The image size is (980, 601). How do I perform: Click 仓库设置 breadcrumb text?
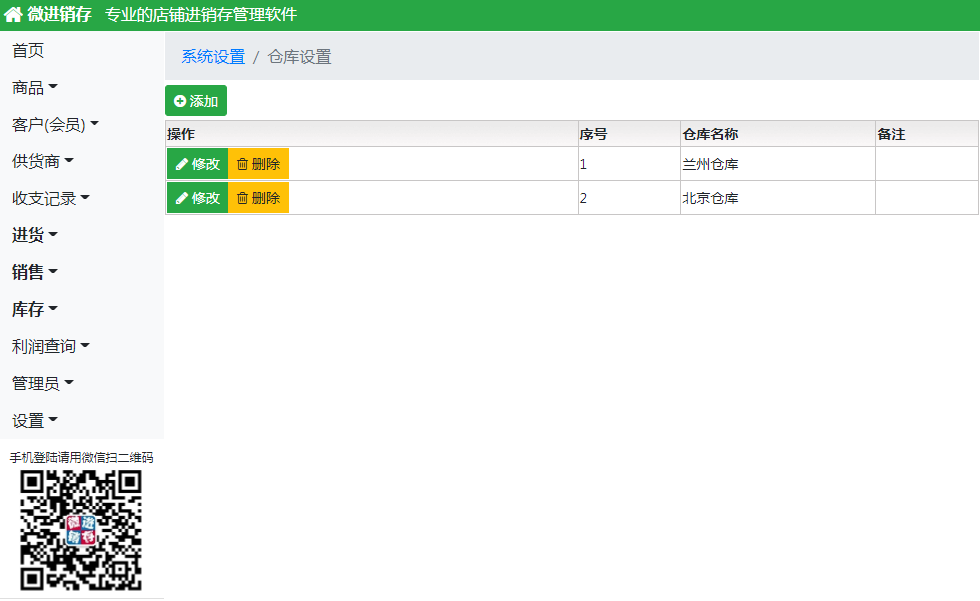click(299, 57)
